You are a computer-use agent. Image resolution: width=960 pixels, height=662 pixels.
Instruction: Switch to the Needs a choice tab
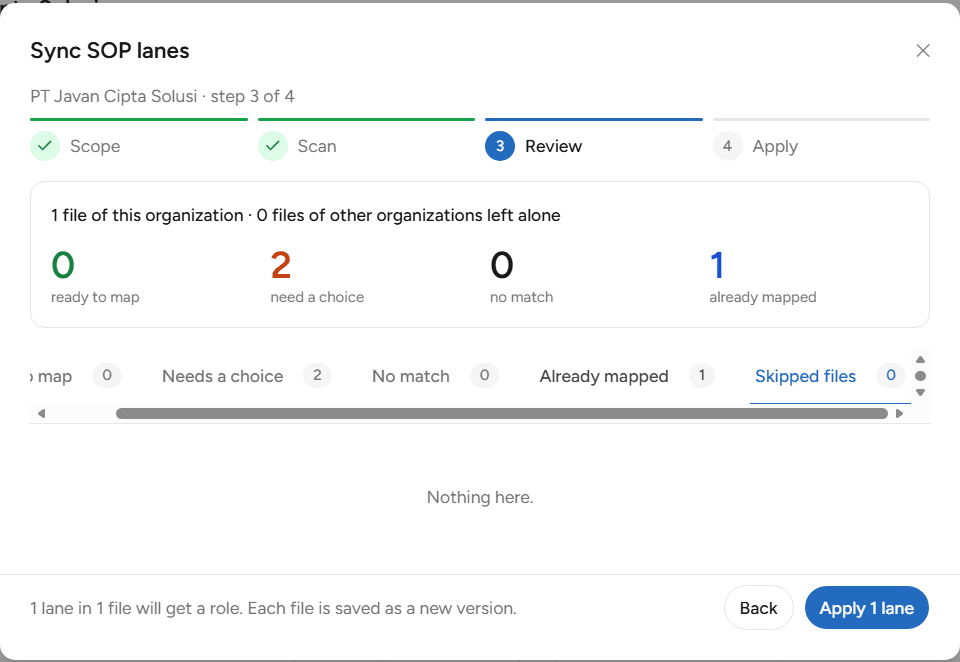pos(246,376)
